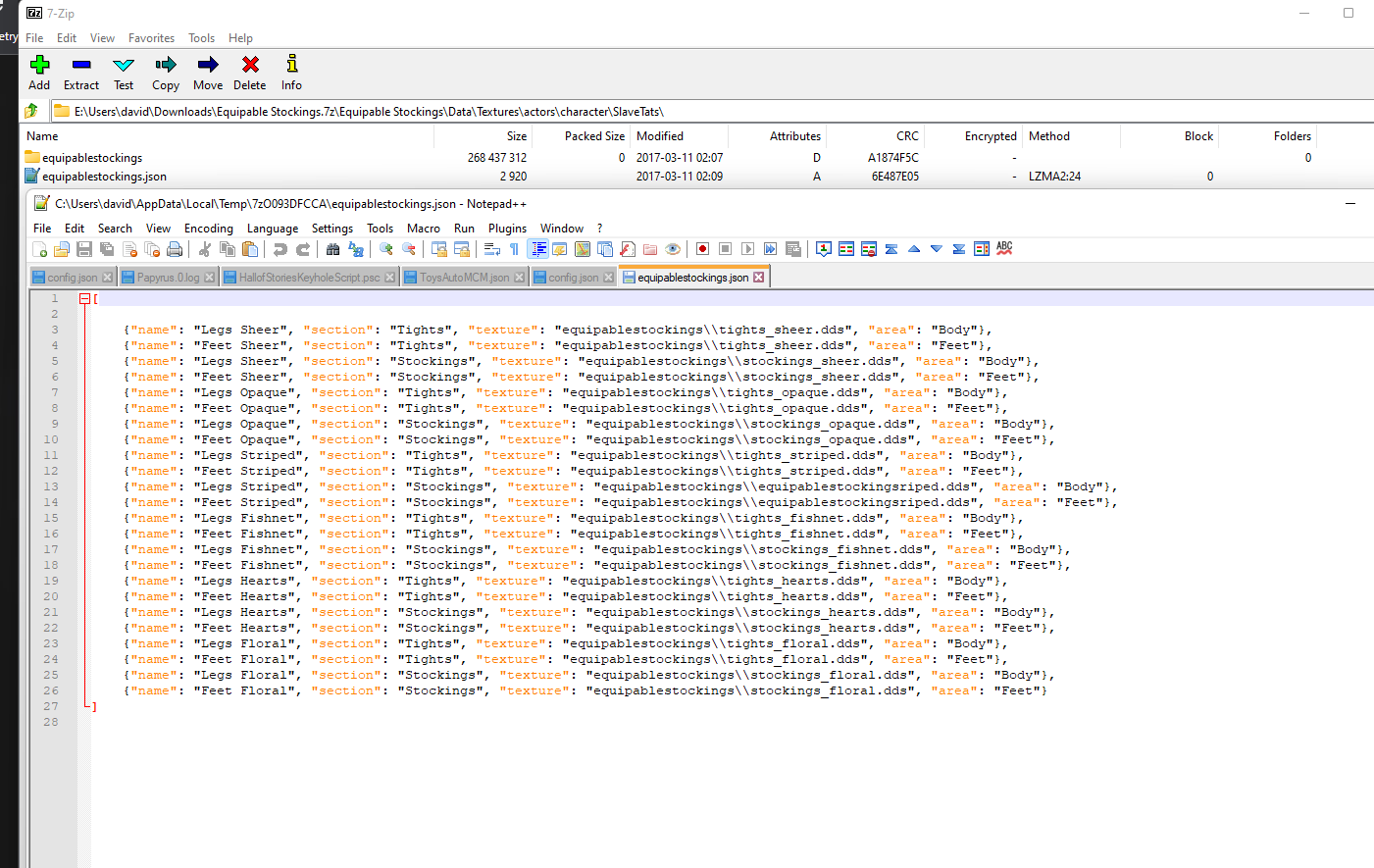
Task: Click the start macro recording red dot
Action: [702, 249]
